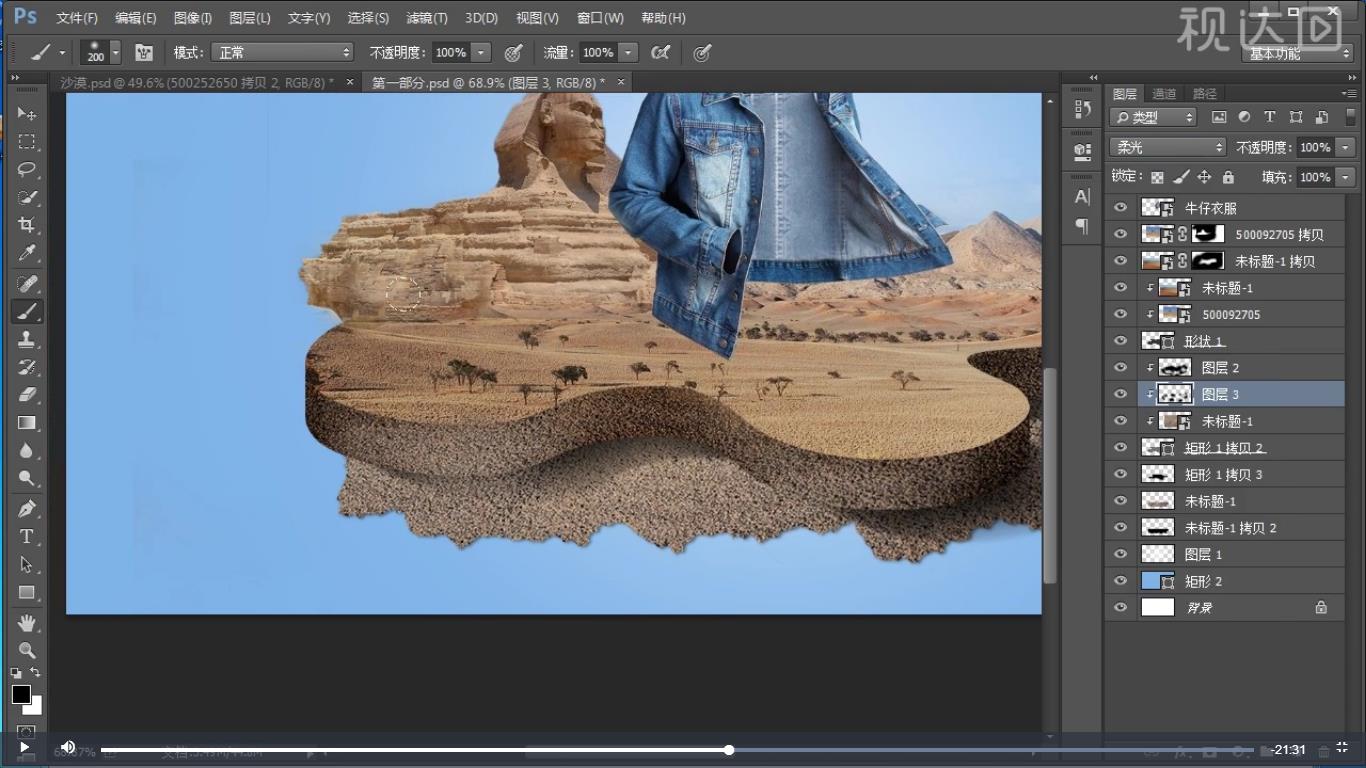Choose the Eyedropper tool
1366x768 pixels.
27,253
